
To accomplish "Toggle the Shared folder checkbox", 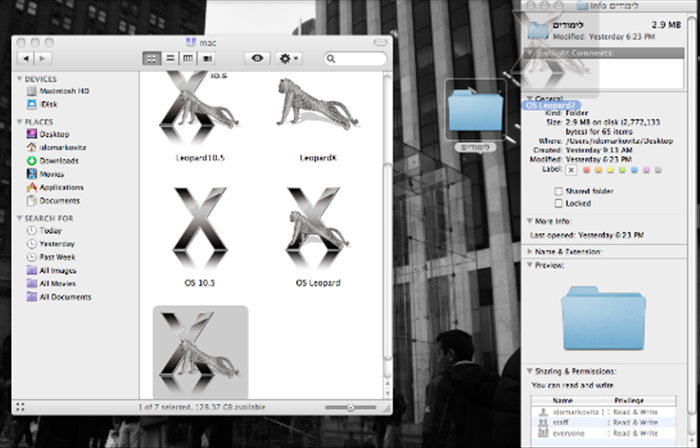I will click(x=558, y=191).
